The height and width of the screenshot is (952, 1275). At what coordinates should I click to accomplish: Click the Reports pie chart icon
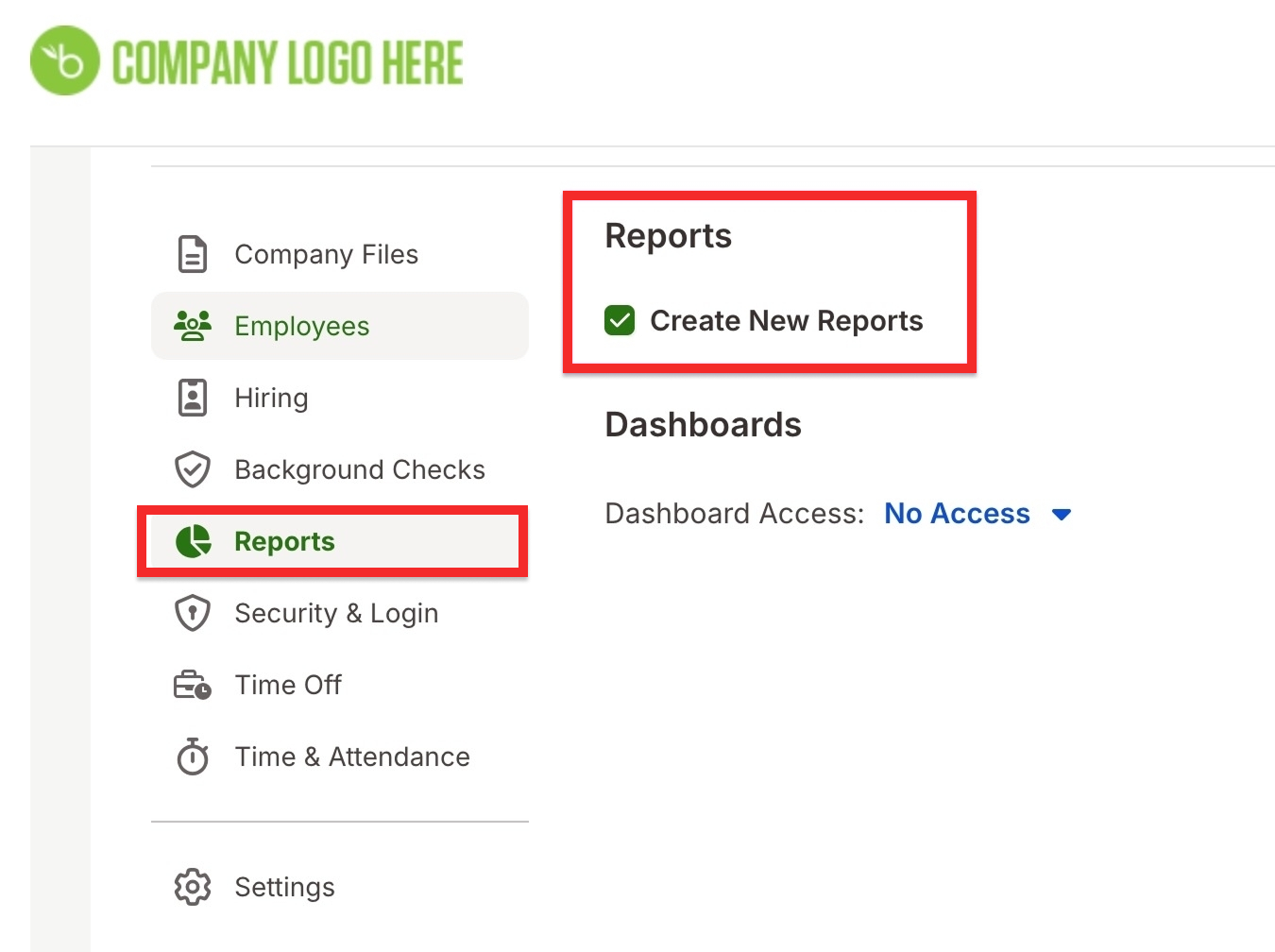tap(193, 541)
